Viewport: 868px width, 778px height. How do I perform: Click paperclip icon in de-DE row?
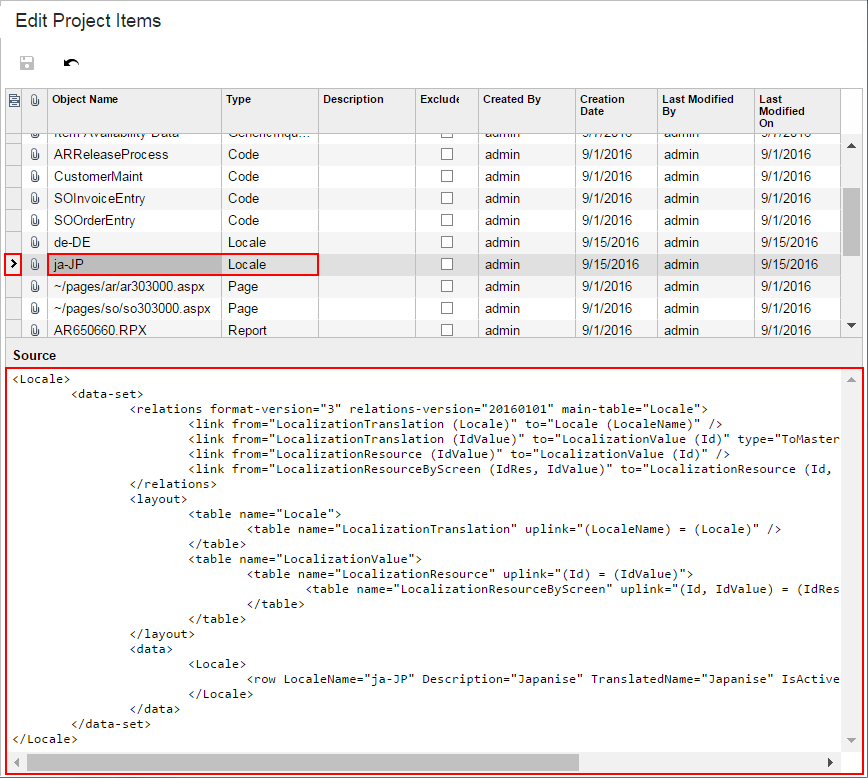[x=35, y=243]
